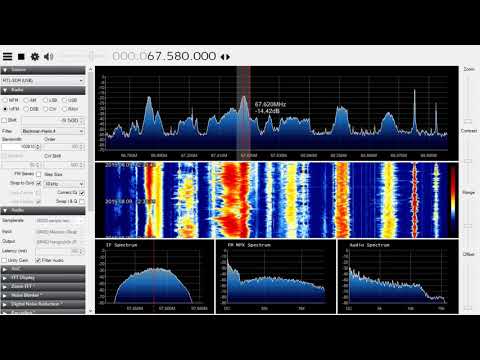The height and width of the screenshot is (360, 480).
Task: Select the RAW demodulation mode
Action: [70, 109]
